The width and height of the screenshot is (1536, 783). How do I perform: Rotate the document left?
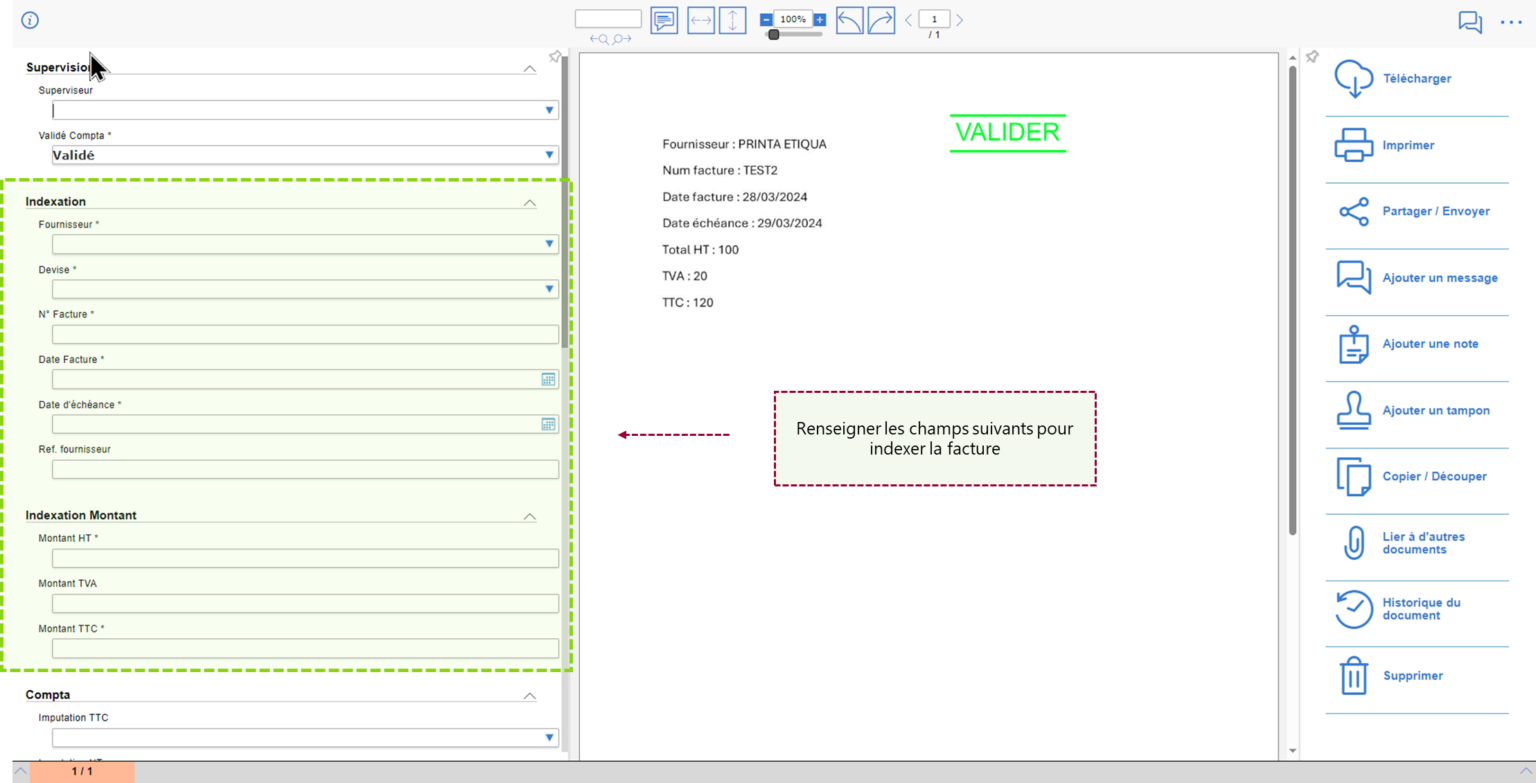849,20
